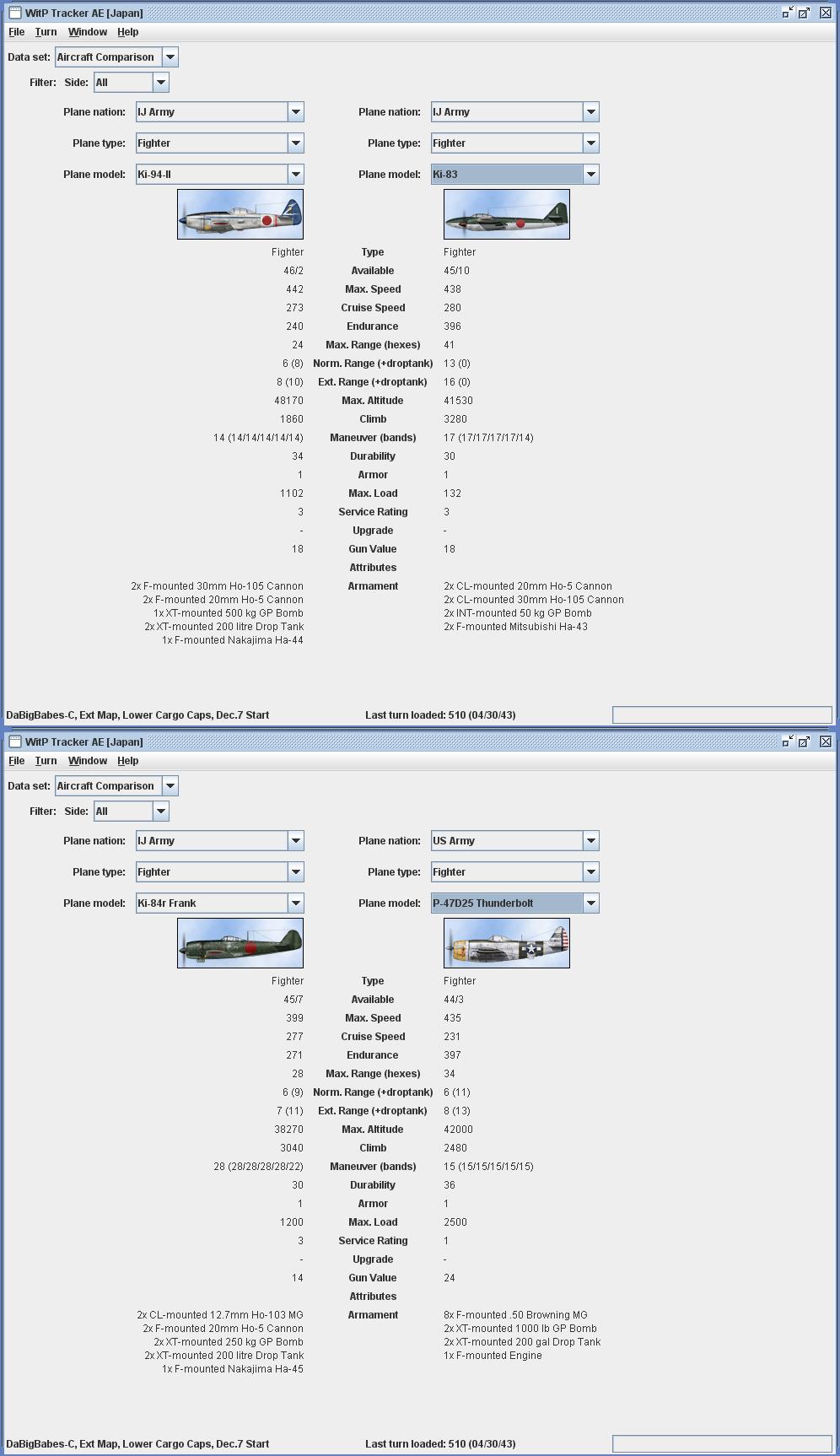Close the top WitP Tracker window
Screen dimensions: 840x1456
click(x=826, y=13)
